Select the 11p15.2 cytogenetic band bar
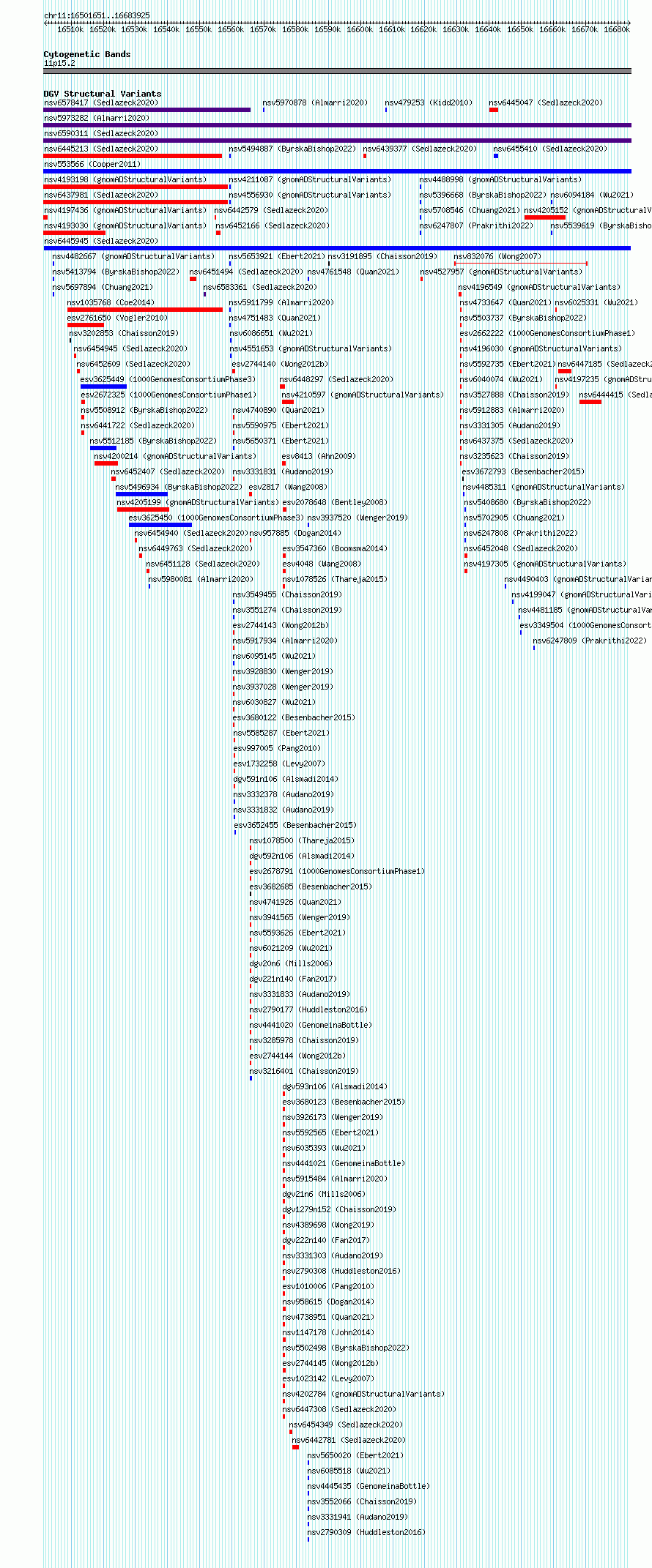Image resolution: width=652 pixels, height=1568 pixels. click(x=337, y=72)
